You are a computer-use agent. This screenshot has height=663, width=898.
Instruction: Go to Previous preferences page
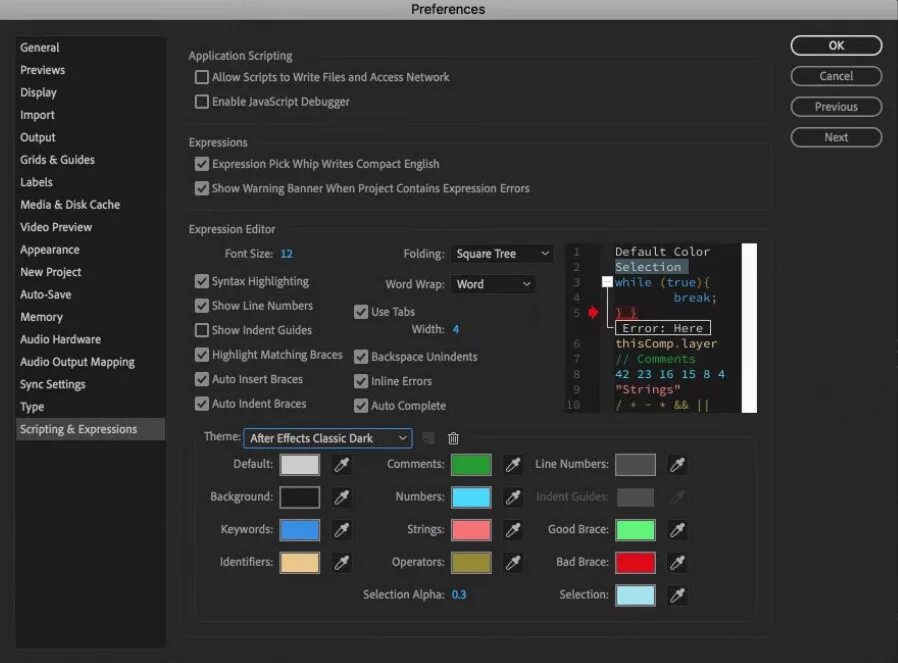pos(836,106)
